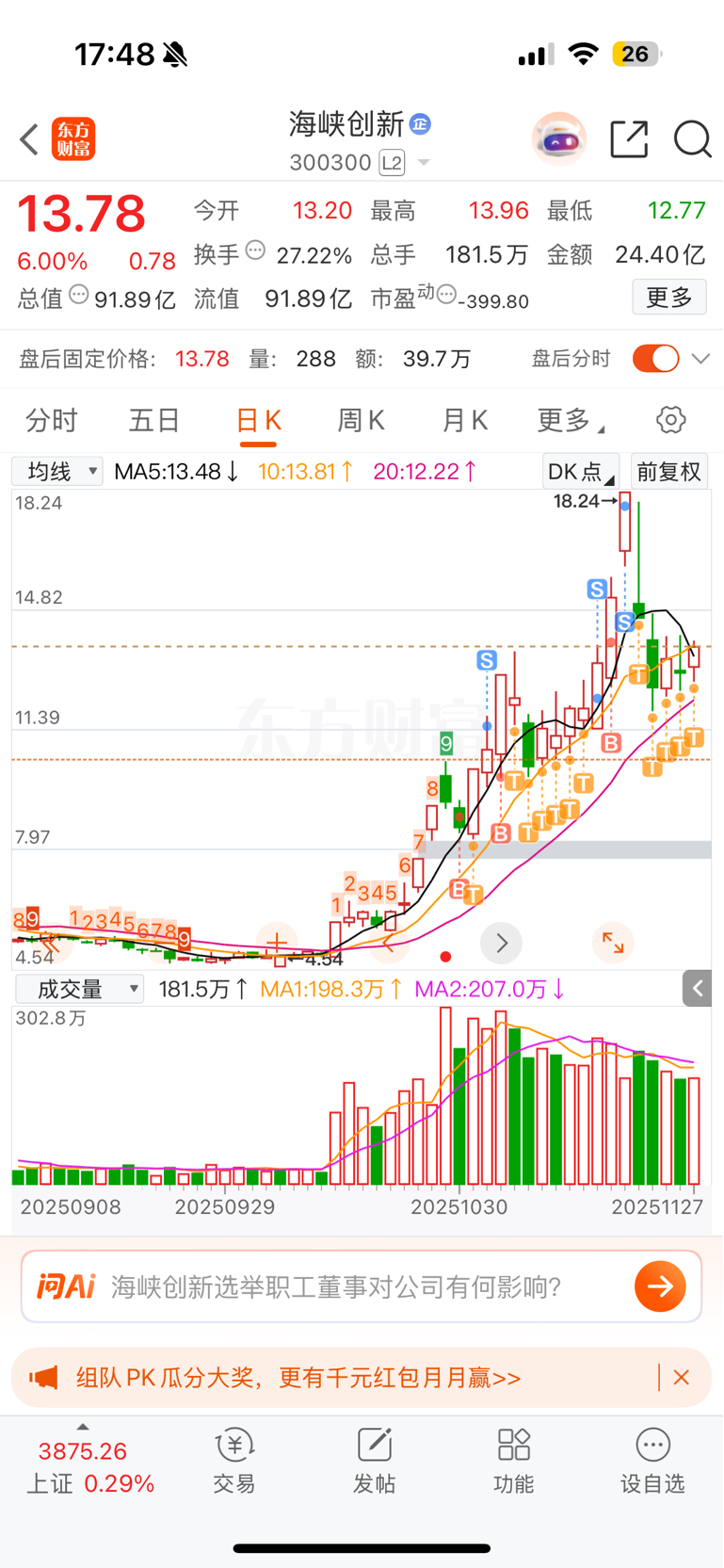This screenshot has width=724, height=1568.
Task: Tap the red dot indicator under chart
Action: tap(445, 957)
